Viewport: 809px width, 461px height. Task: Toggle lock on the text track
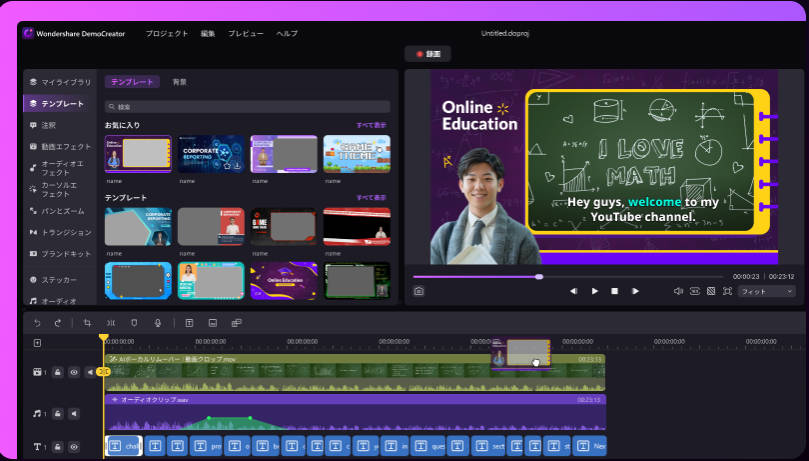pos(58,447)
